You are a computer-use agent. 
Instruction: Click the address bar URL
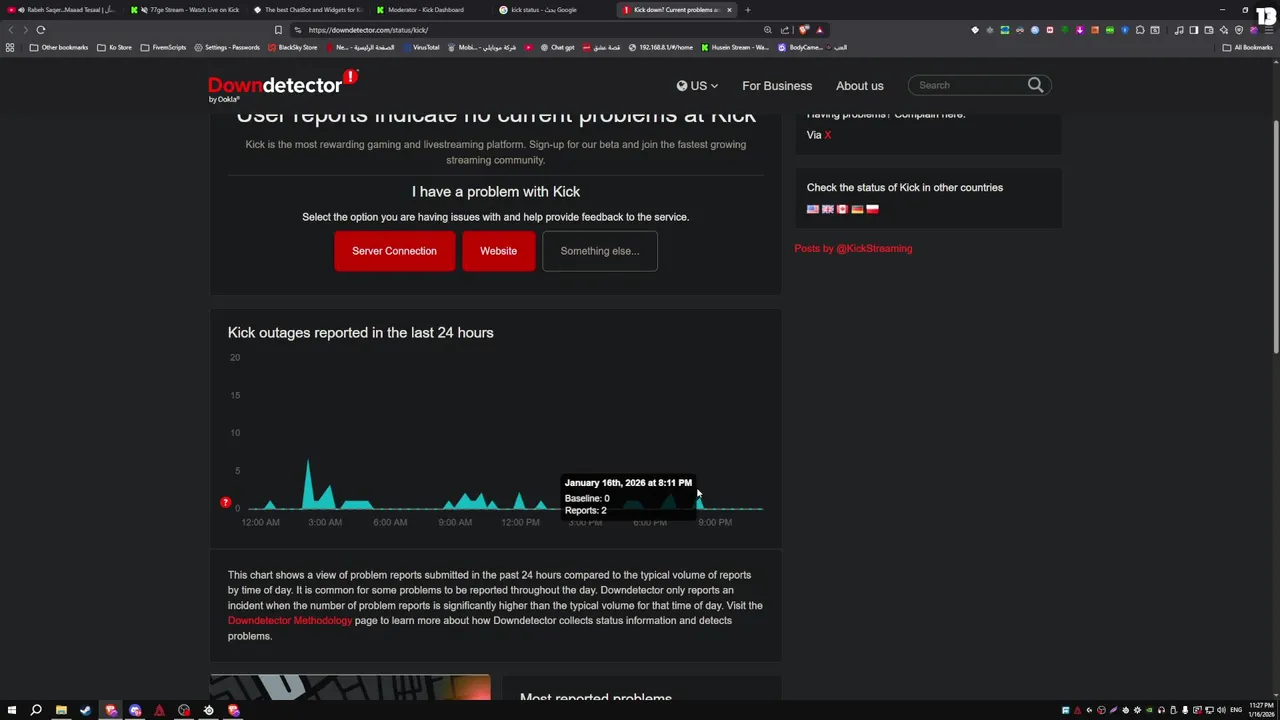[368, 30]
